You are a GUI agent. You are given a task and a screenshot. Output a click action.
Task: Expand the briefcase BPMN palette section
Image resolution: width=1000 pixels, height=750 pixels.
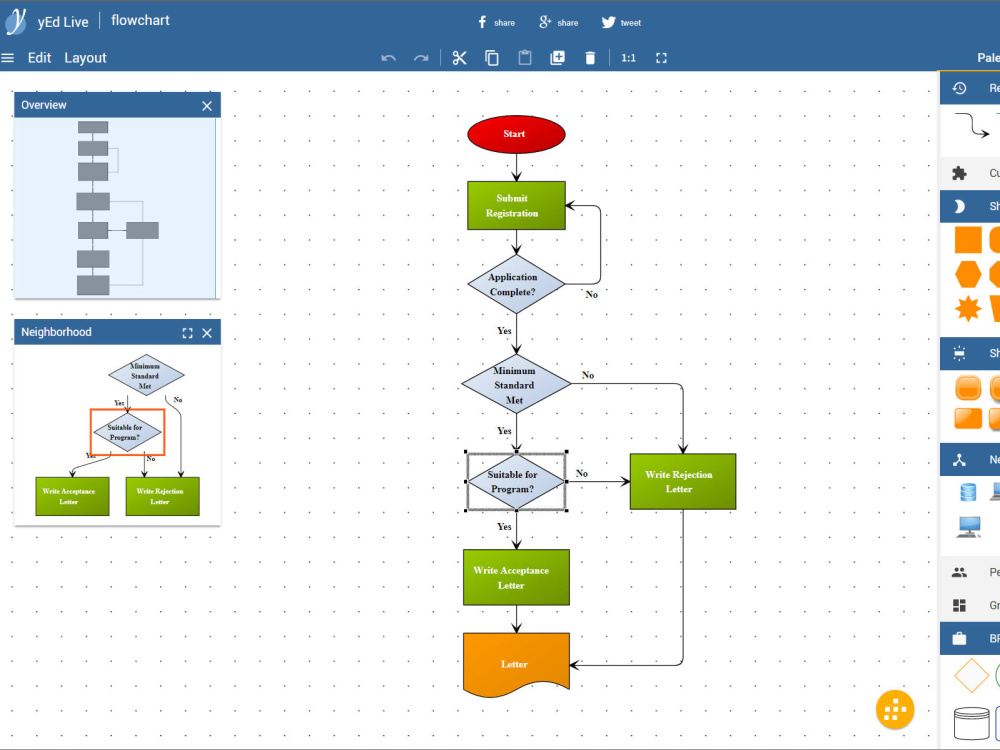click(x=970, y=638)
